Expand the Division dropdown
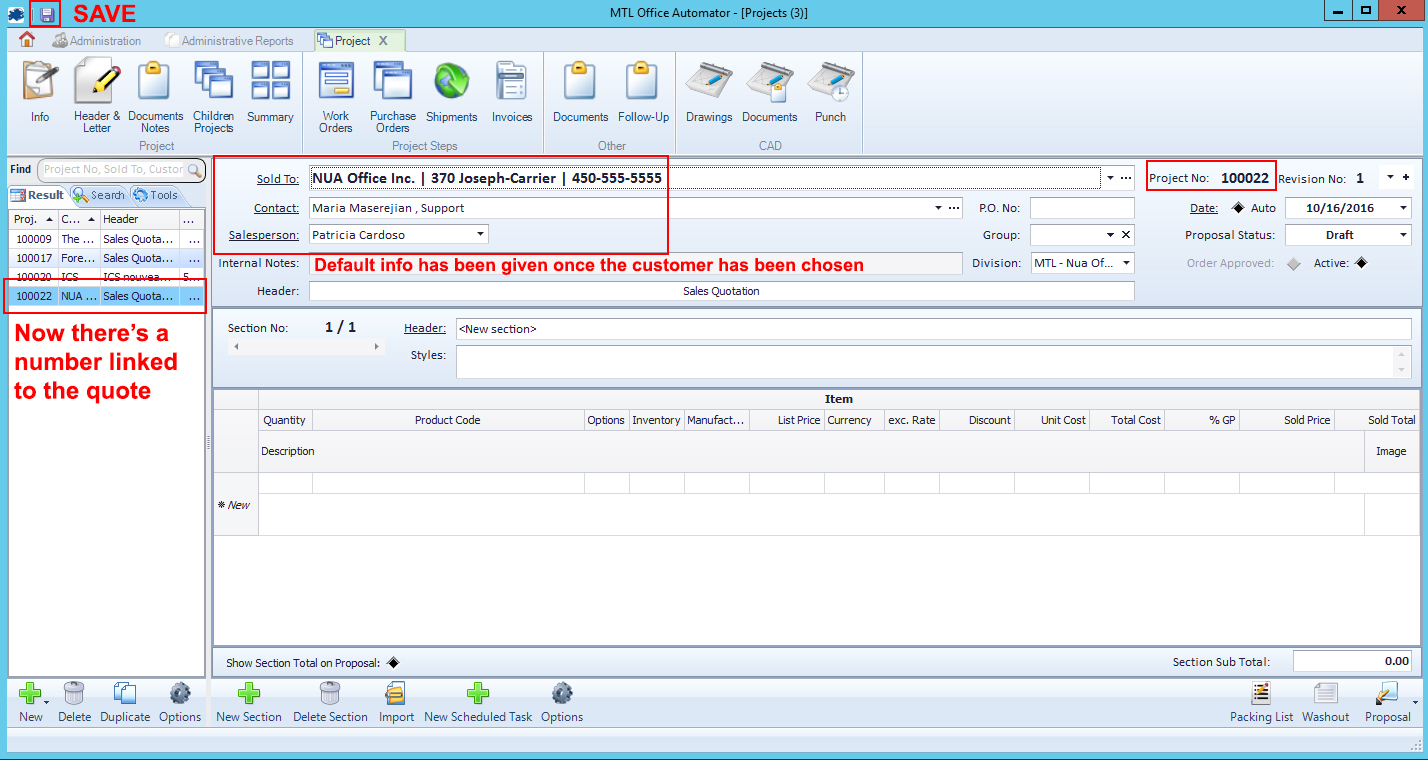The image size is (1428, 760). coord(1127,263)
